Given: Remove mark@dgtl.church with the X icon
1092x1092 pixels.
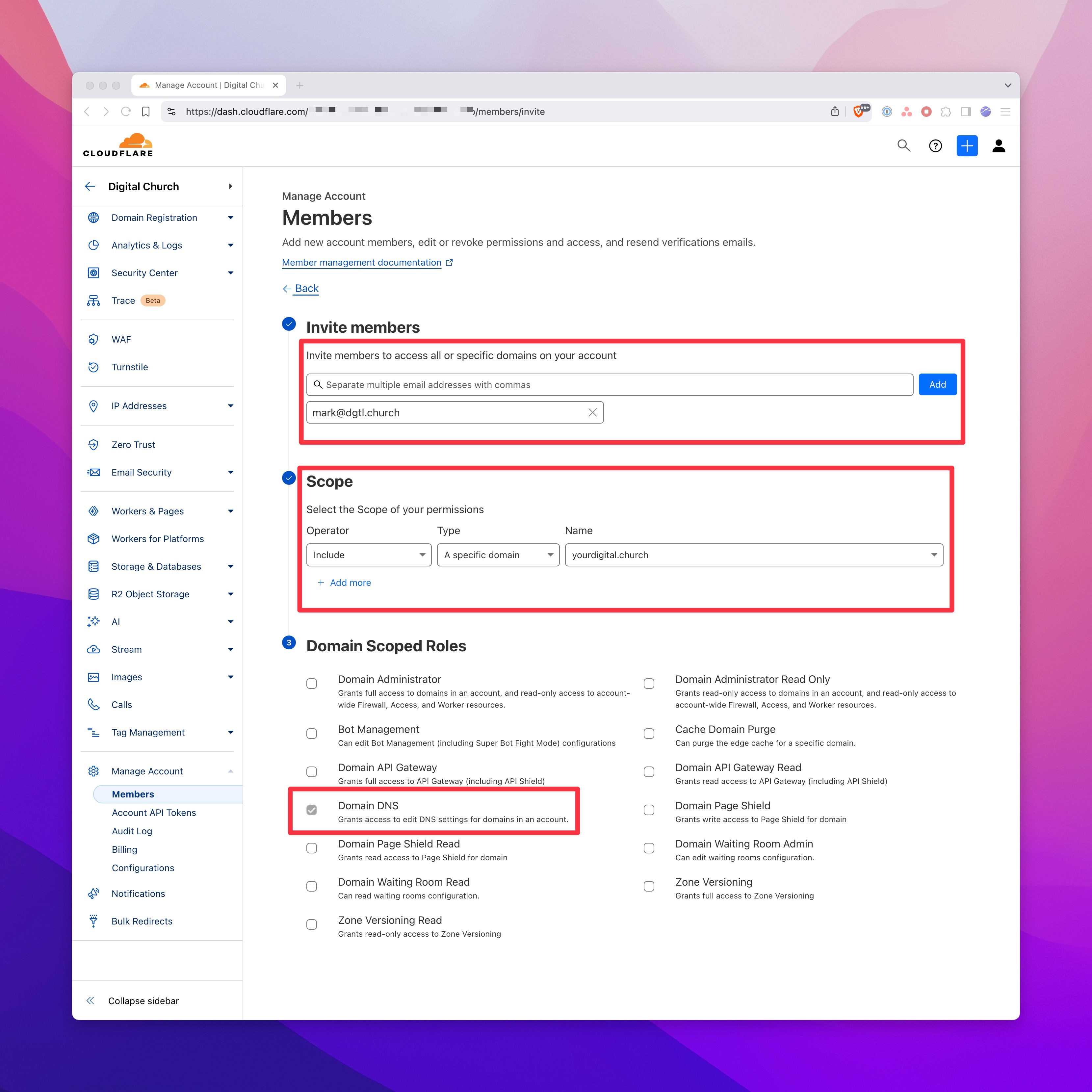Looking at the screenshot, I should pyautogui.click(x=592, y=413).
